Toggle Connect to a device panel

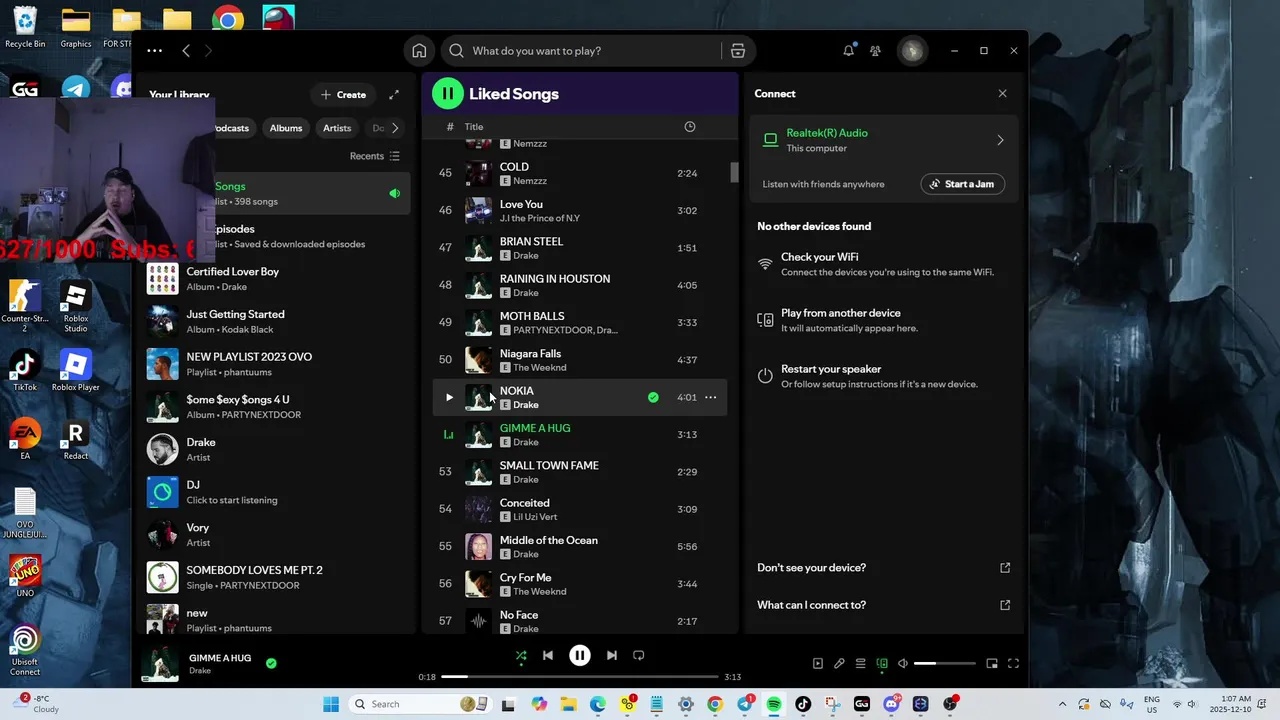(882, 663)
